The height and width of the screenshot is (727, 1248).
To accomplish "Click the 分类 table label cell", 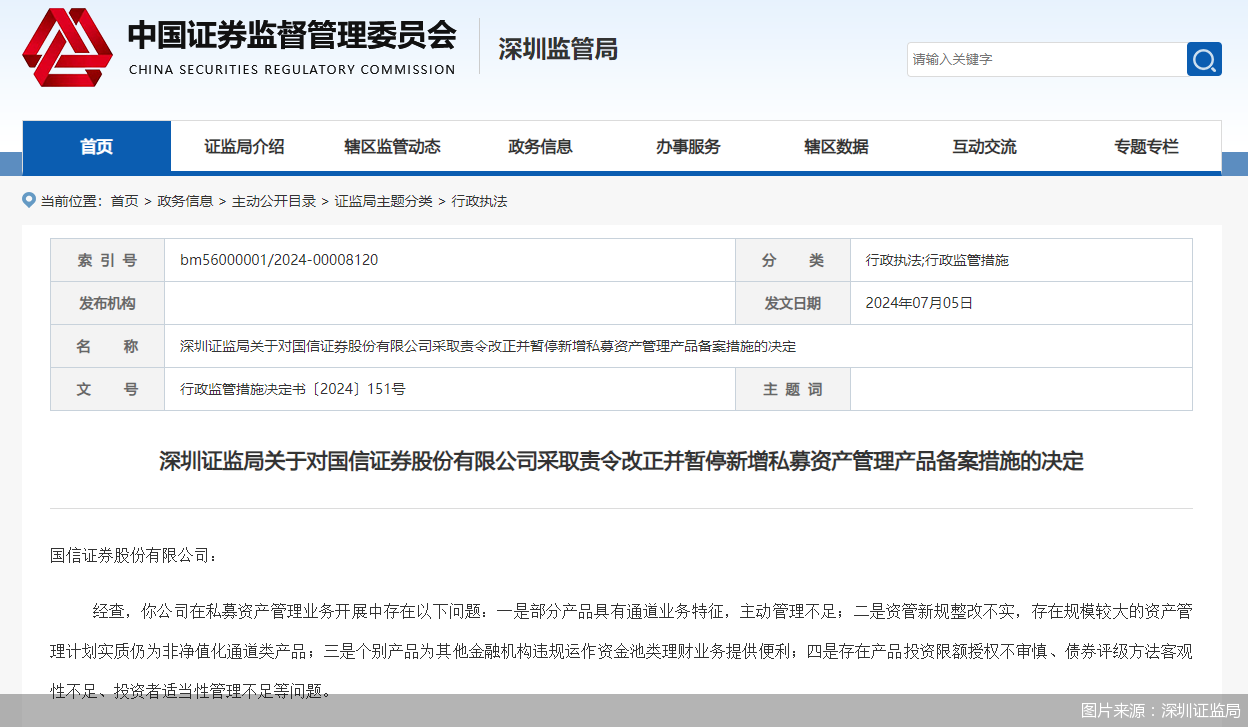I will pyautogui.click(x=793, y=260).
